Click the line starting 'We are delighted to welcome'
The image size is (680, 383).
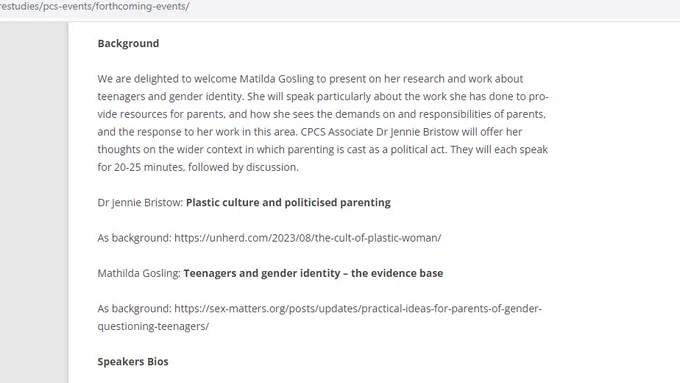tap(310, 79)
